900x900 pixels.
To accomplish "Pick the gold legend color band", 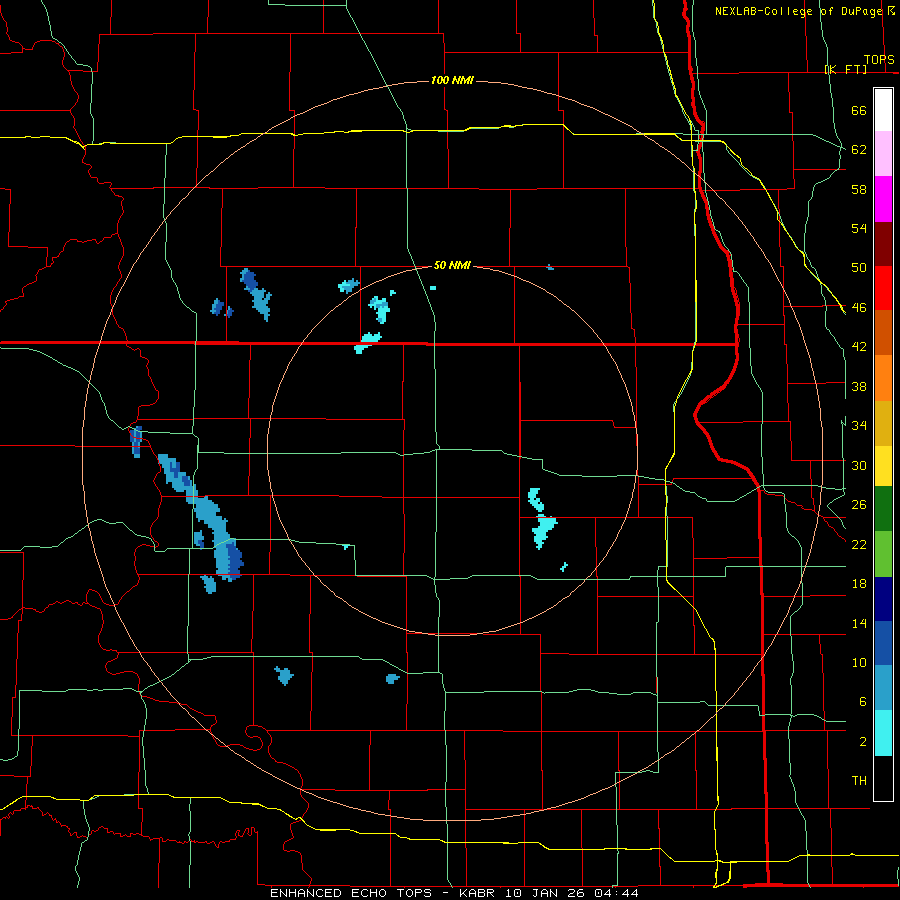I will click(x=883, y=423).
